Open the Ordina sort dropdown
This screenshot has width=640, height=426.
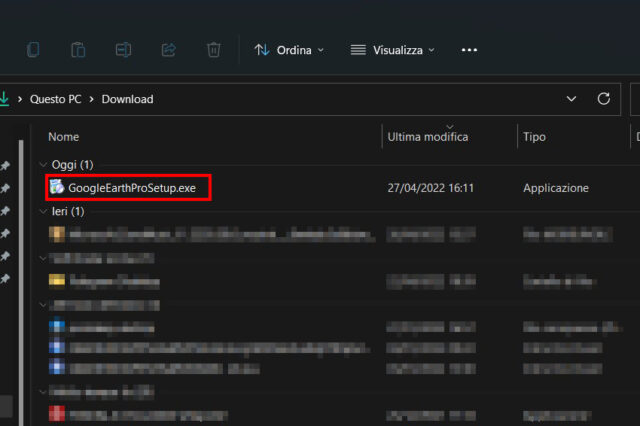(x=289, y=49)
